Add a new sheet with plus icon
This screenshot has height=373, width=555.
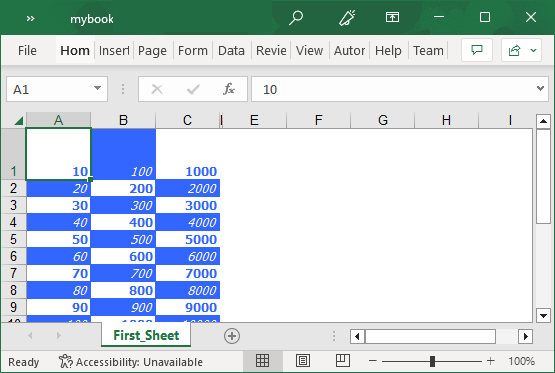[232, 336]
